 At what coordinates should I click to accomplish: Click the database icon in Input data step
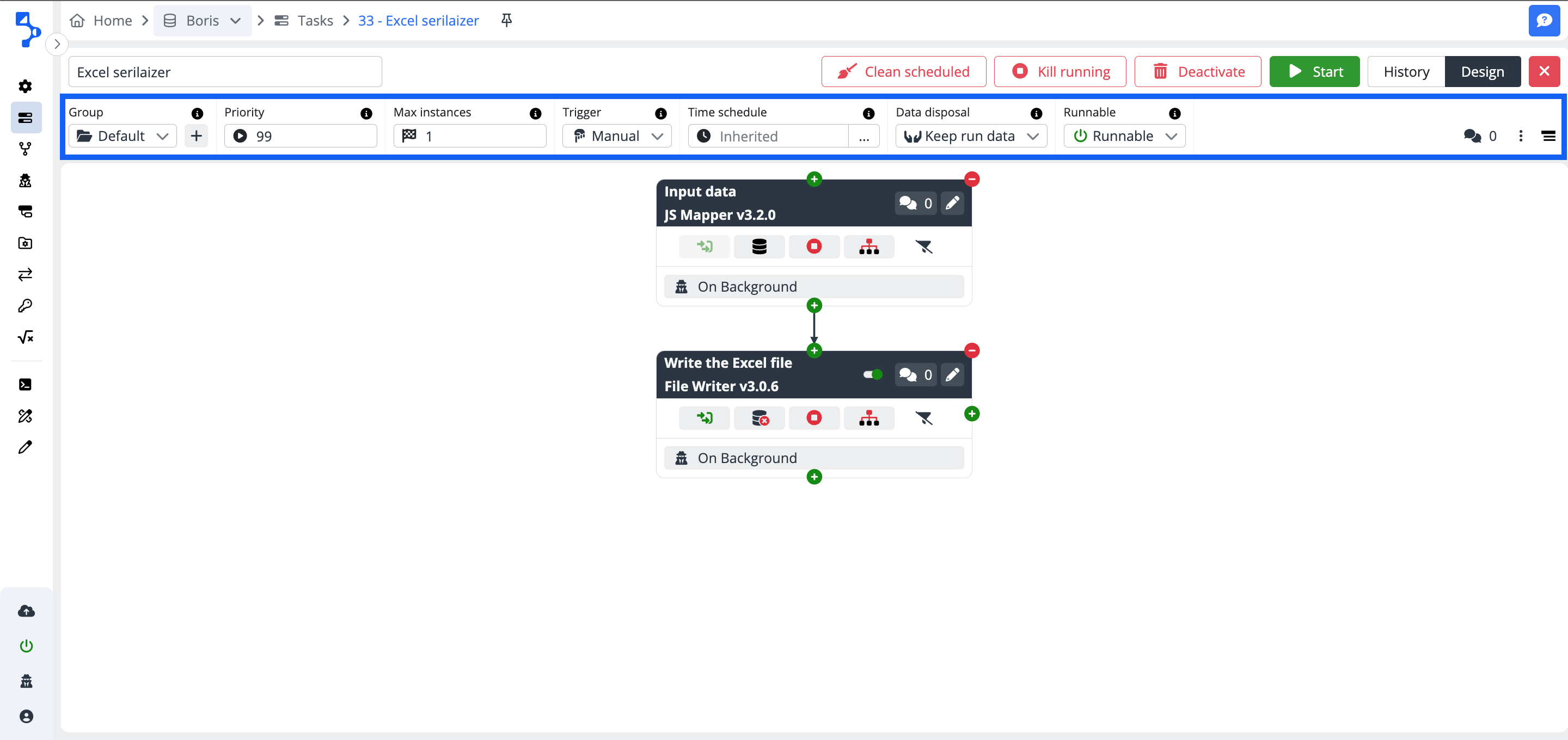pyautogui.click(x=759, y=246)
